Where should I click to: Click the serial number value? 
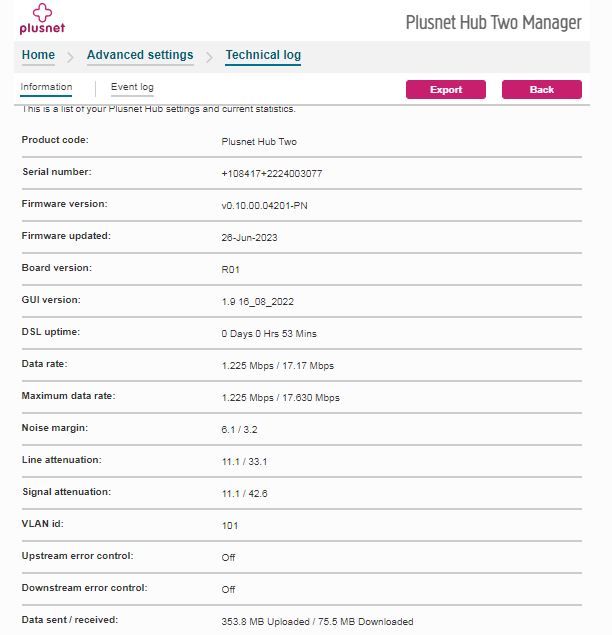click(271, 174)
